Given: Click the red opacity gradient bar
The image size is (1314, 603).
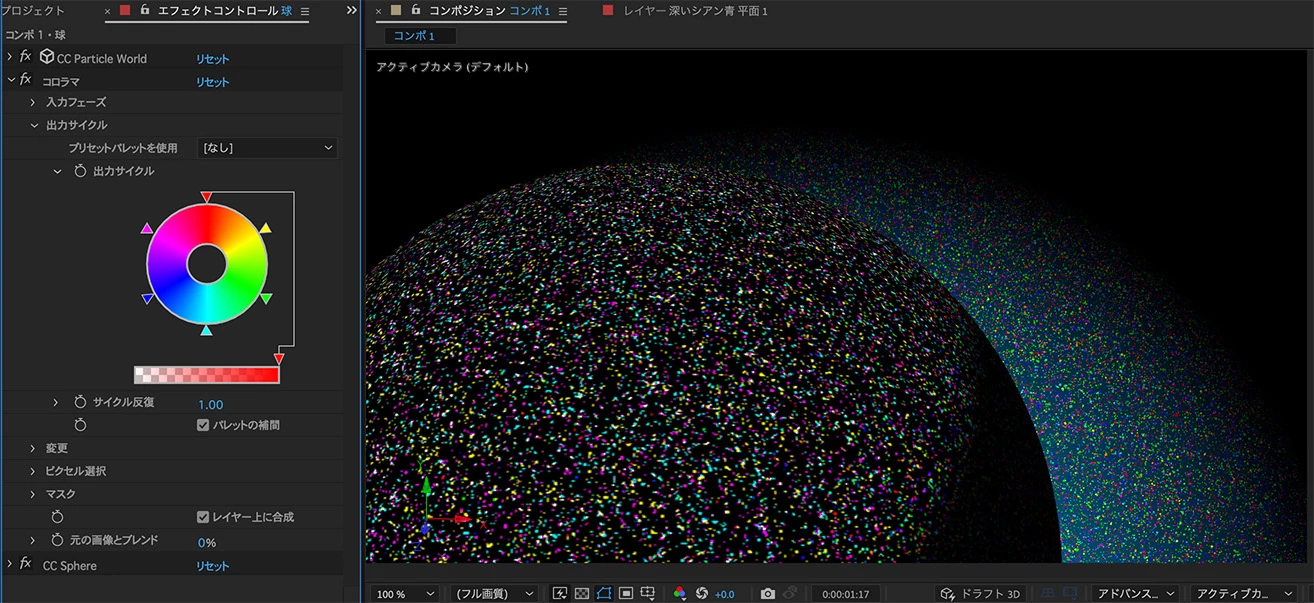Looking at the screenshot, I should tap(207, 375).
